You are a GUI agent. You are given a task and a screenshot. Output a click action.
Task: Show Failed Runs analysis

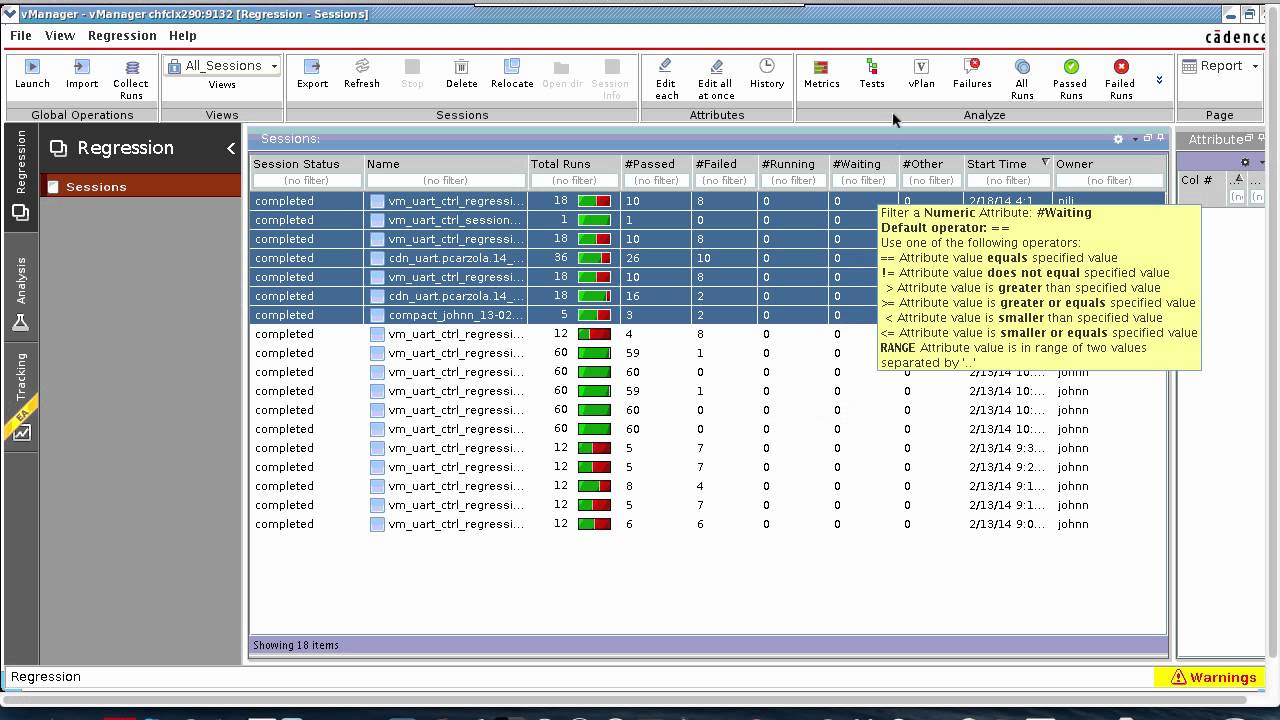(x=1121, y=79)
